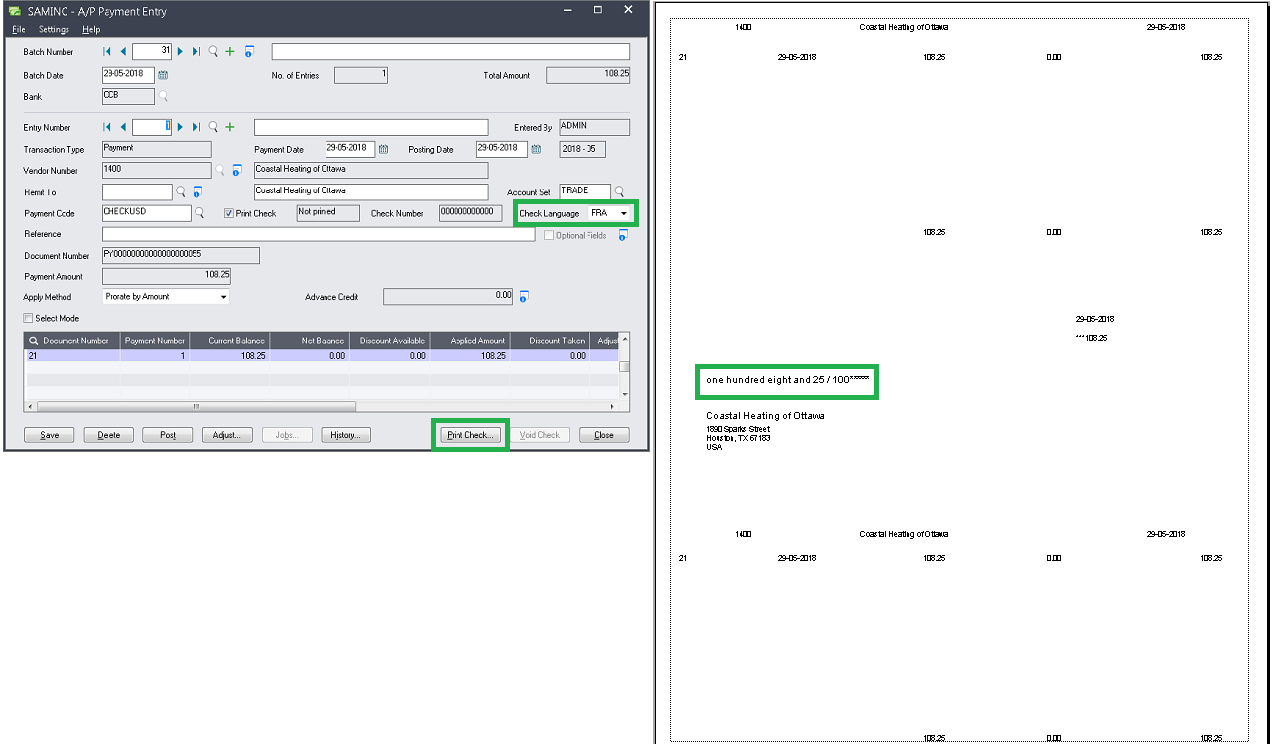Open the Check Language dropdown
The height and width of the screenshot is (746, 1274).
click(x=624, y=213)
